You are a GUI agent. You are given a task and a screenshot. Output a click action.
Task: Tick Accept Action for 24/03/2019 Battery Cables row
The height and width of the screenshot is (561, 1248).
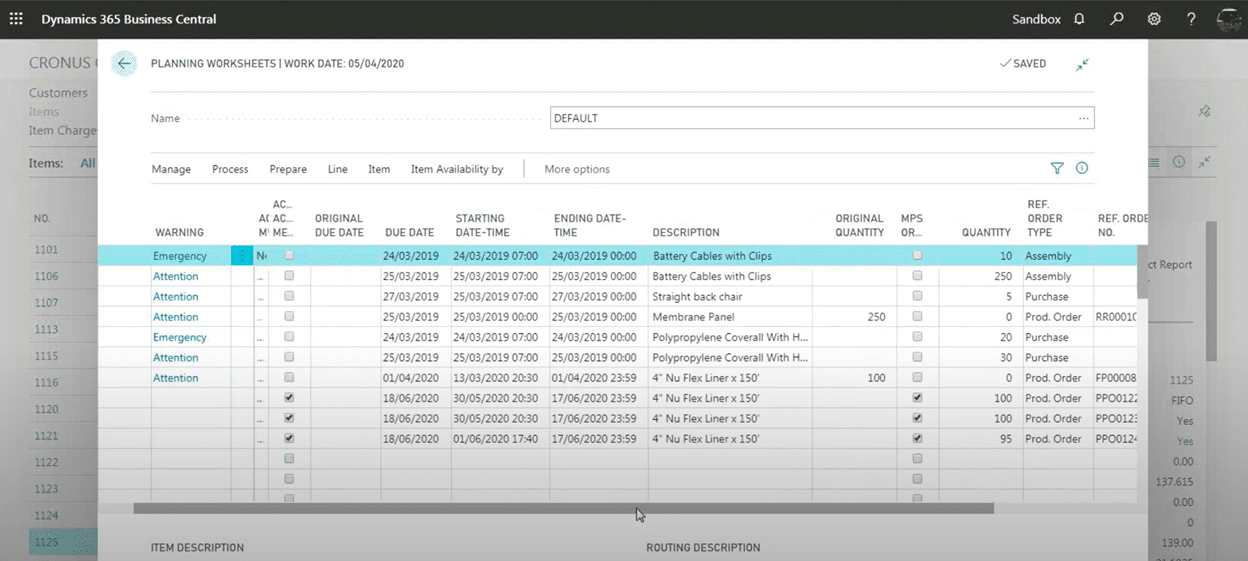pos(289,256)
